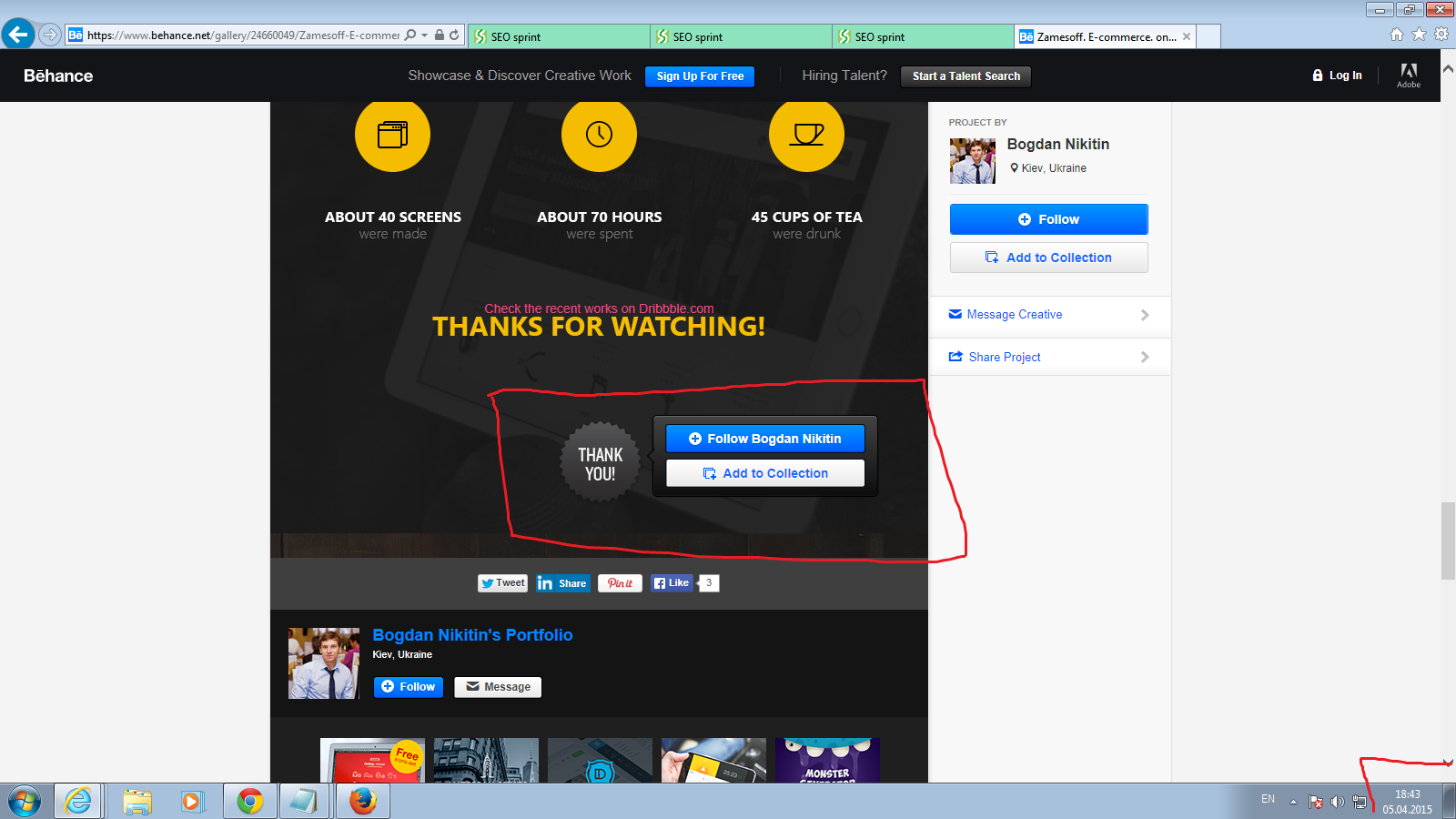Click the Adobe logo icon

(x=1409, y=75)
